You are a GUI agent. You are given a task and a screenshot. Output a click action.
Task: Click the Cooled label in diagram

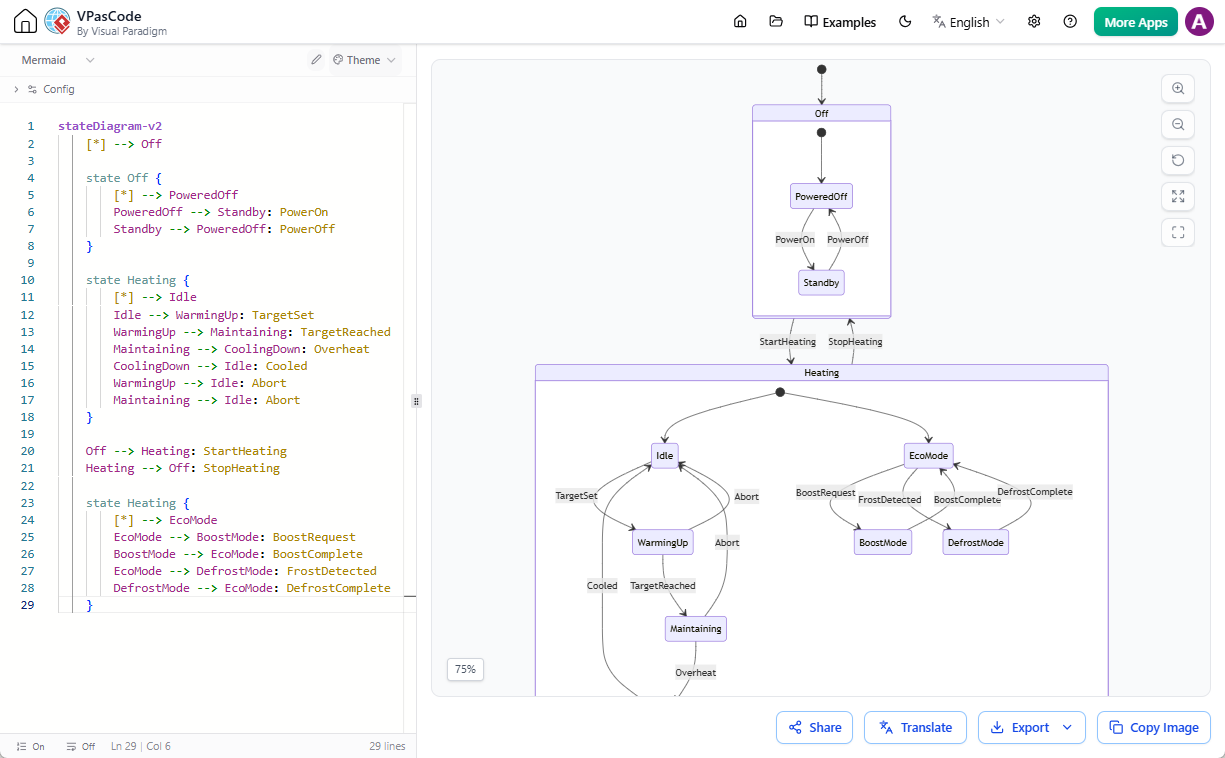(x=602, y=585)
